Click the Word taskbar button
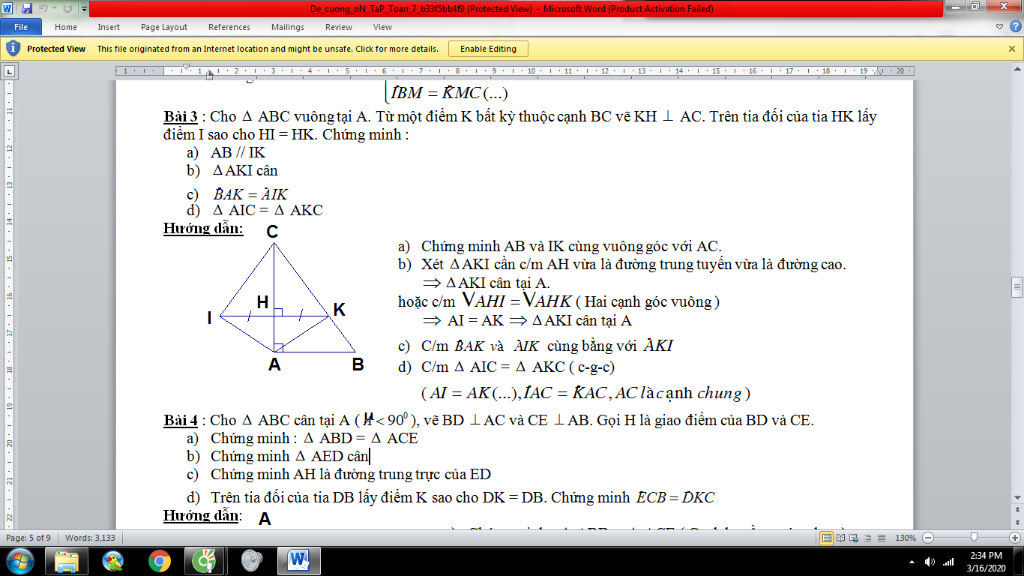This screenshot has width=1024, height=576. tap(298, 562)
